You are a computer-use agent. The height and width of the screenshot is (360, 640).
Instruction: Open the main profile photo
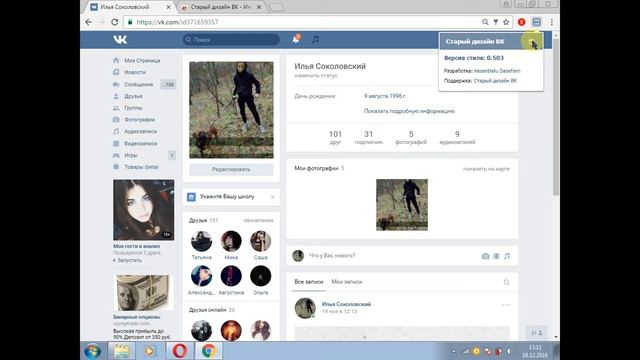pyautogui.click(x=231, y=110)
